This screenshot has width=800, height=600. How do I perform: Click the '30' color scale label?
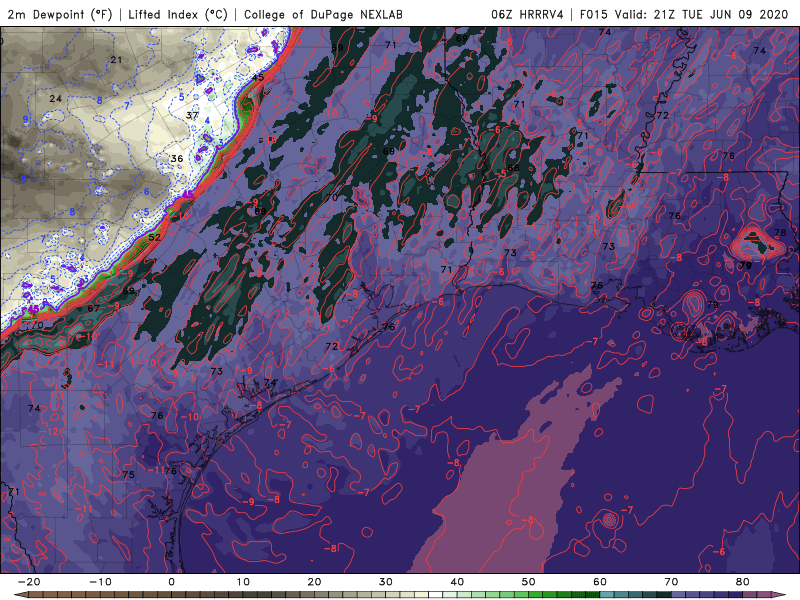point(386,582)
